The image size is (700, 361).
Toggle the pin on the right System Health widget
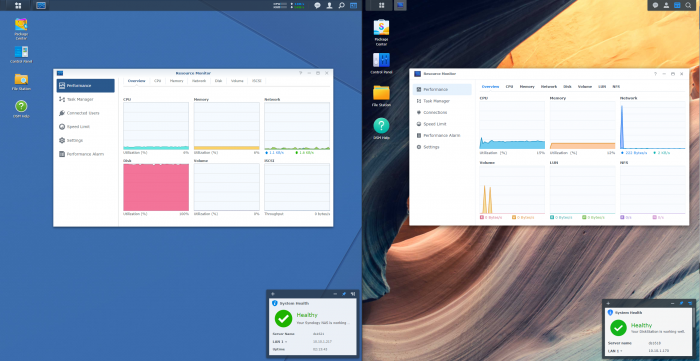click(x=681, y=303)
